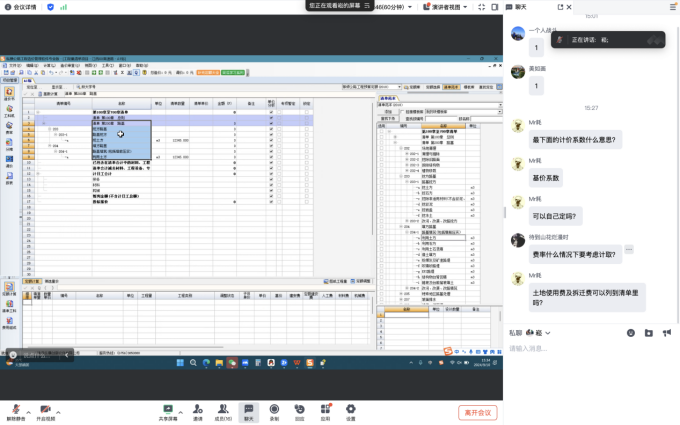Collapse tree node 204 in the bill table
Image resolution: width=680 pixels, height=425 pixels.
pos(49,146)
